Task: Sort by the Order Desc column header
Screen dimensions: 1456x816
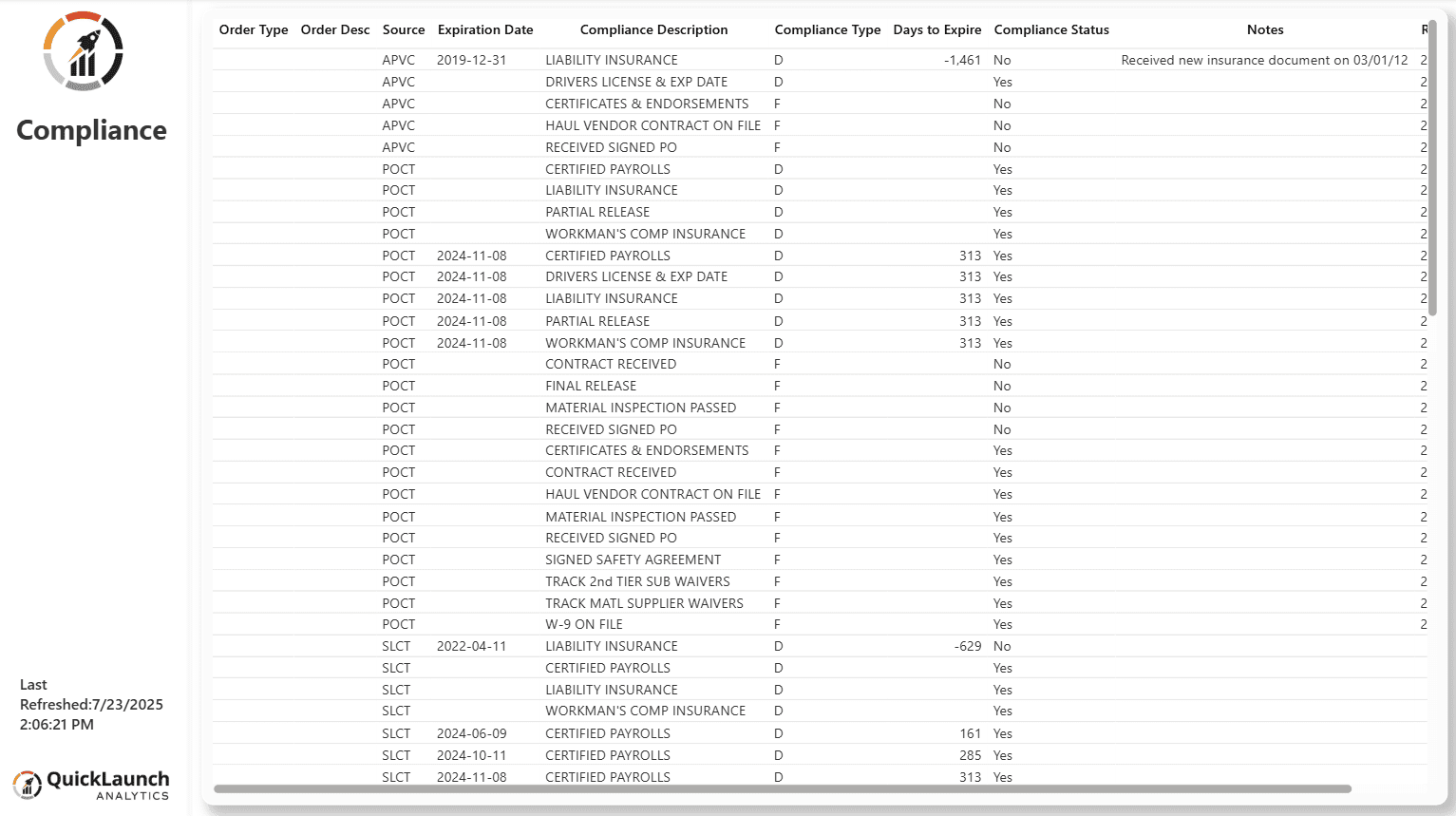Action: 335,30
